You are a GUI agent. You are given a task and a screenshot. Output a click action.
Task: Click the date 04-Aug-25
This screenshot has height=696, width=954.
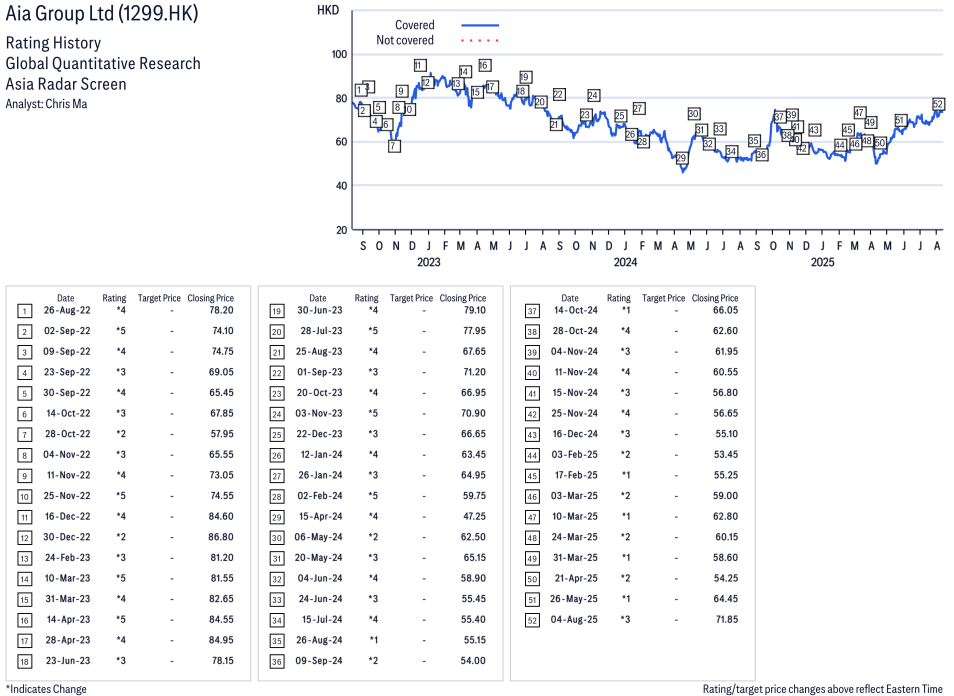click(574, 619)
